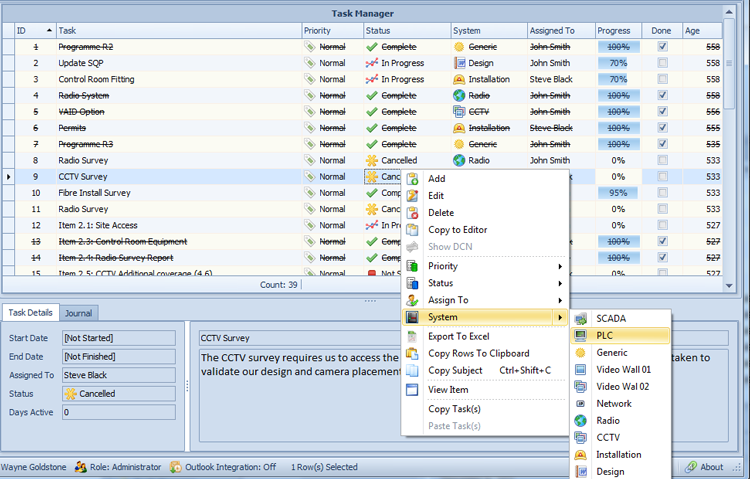Click 1 Row(s) Selected status text
This screenshot has height=479, width=750.
click(x=324, y=467)
